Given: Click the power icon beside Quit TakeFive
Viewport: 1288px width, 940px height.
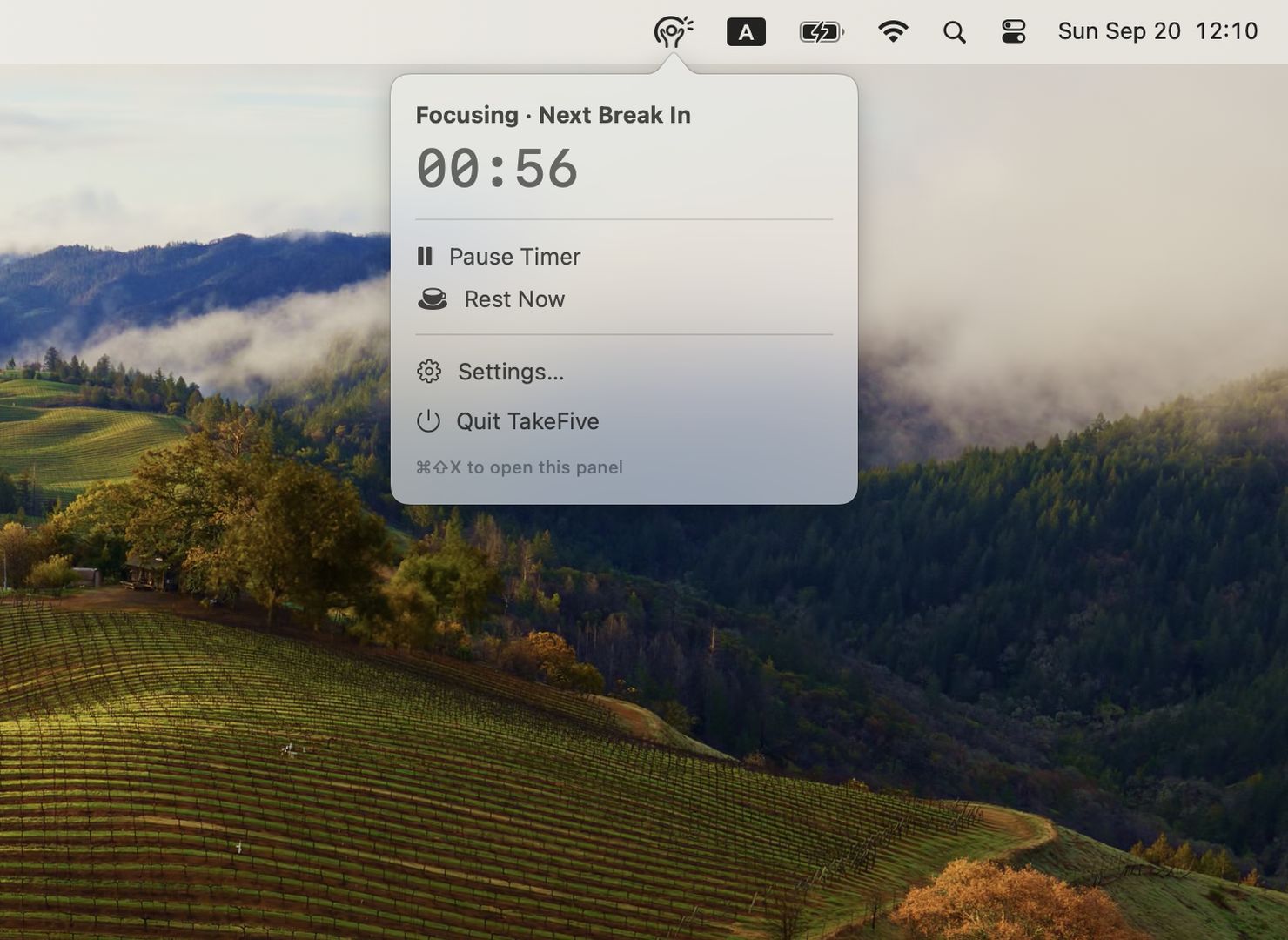Looking at the screenshot, I should pyautogui.click(x=428, y=421).
